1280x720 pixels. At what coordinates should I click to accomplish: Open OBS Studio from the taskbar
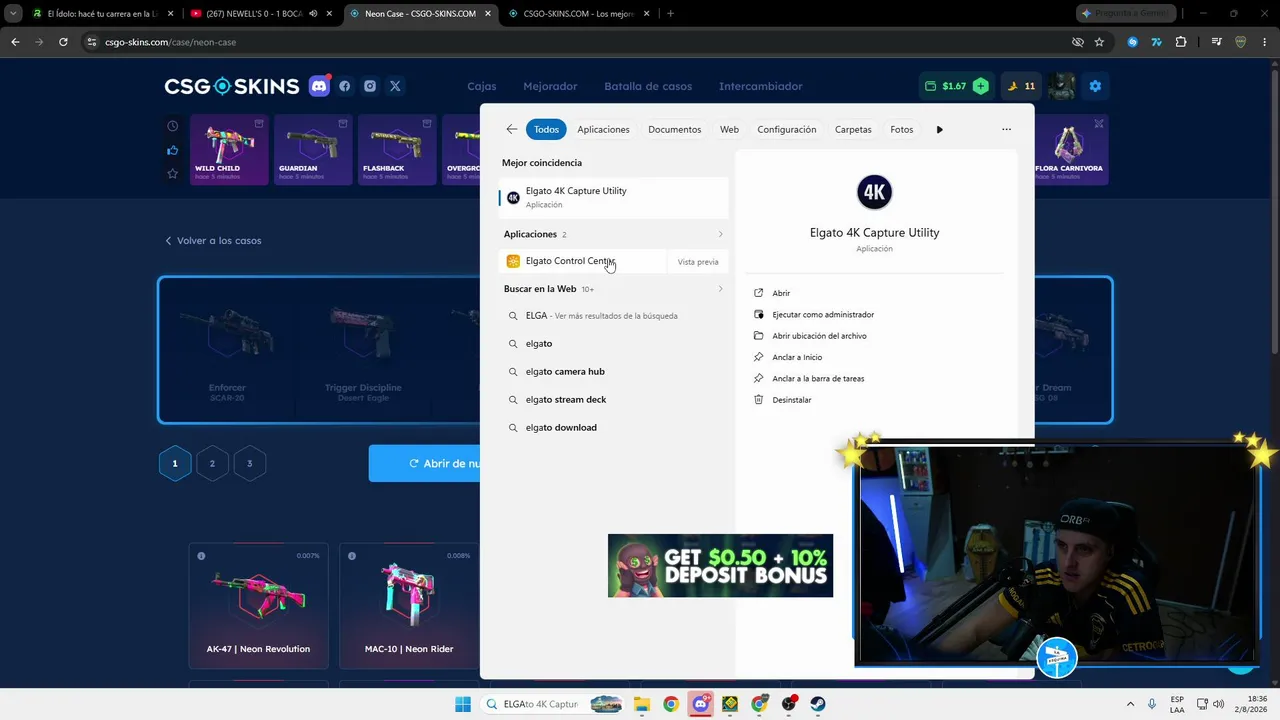pos(789,704)
